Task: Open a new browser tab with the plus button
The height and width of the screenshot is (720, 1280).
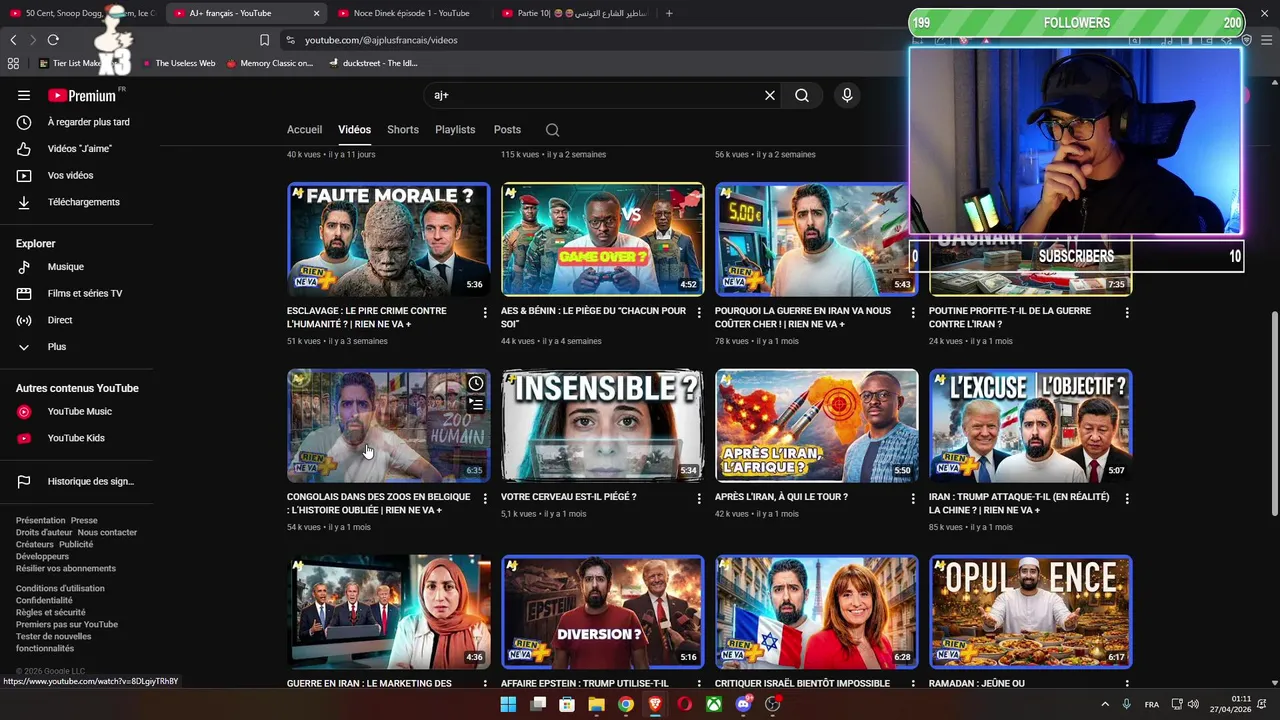Action: [x=669, y=13]
